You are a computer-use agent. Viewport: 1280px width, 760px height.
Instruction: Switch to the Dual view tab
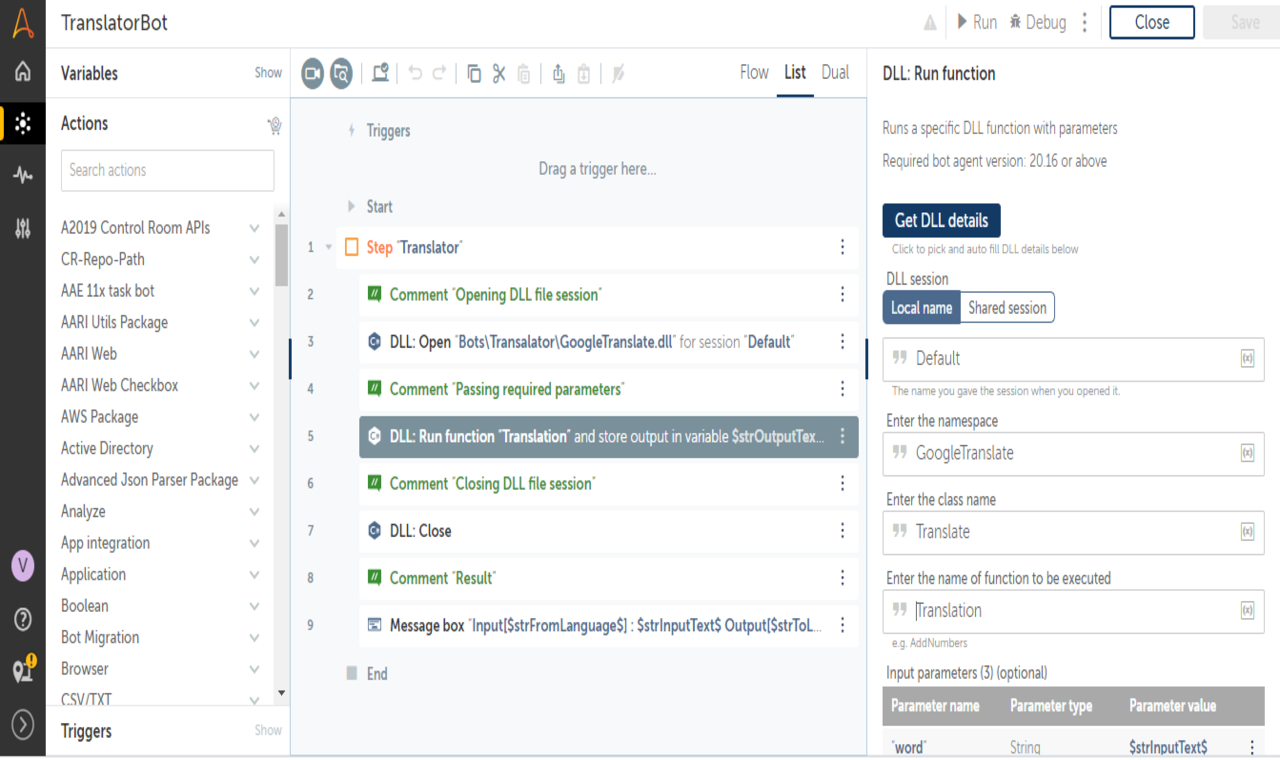(835, 72)
